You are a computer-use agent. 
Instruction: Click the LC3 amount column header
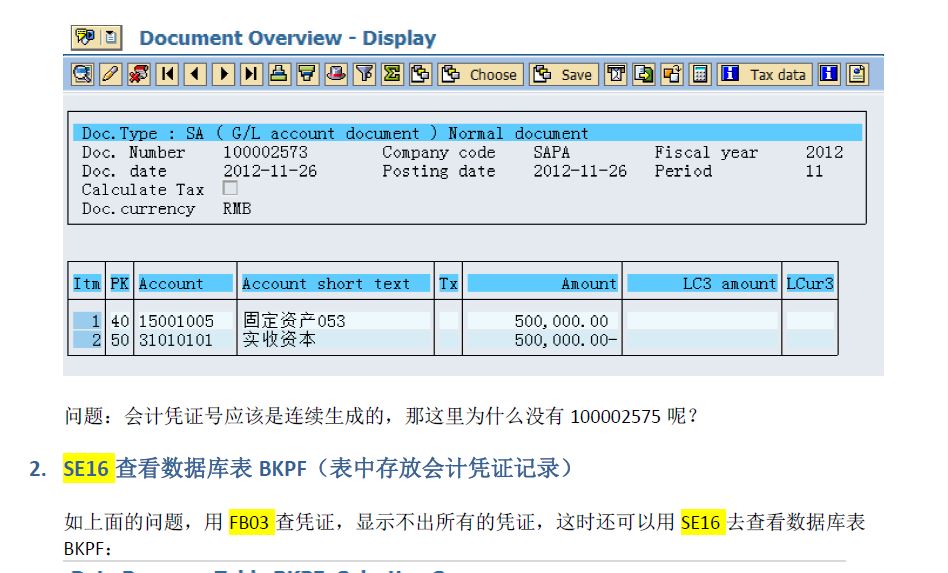[702, 283]
